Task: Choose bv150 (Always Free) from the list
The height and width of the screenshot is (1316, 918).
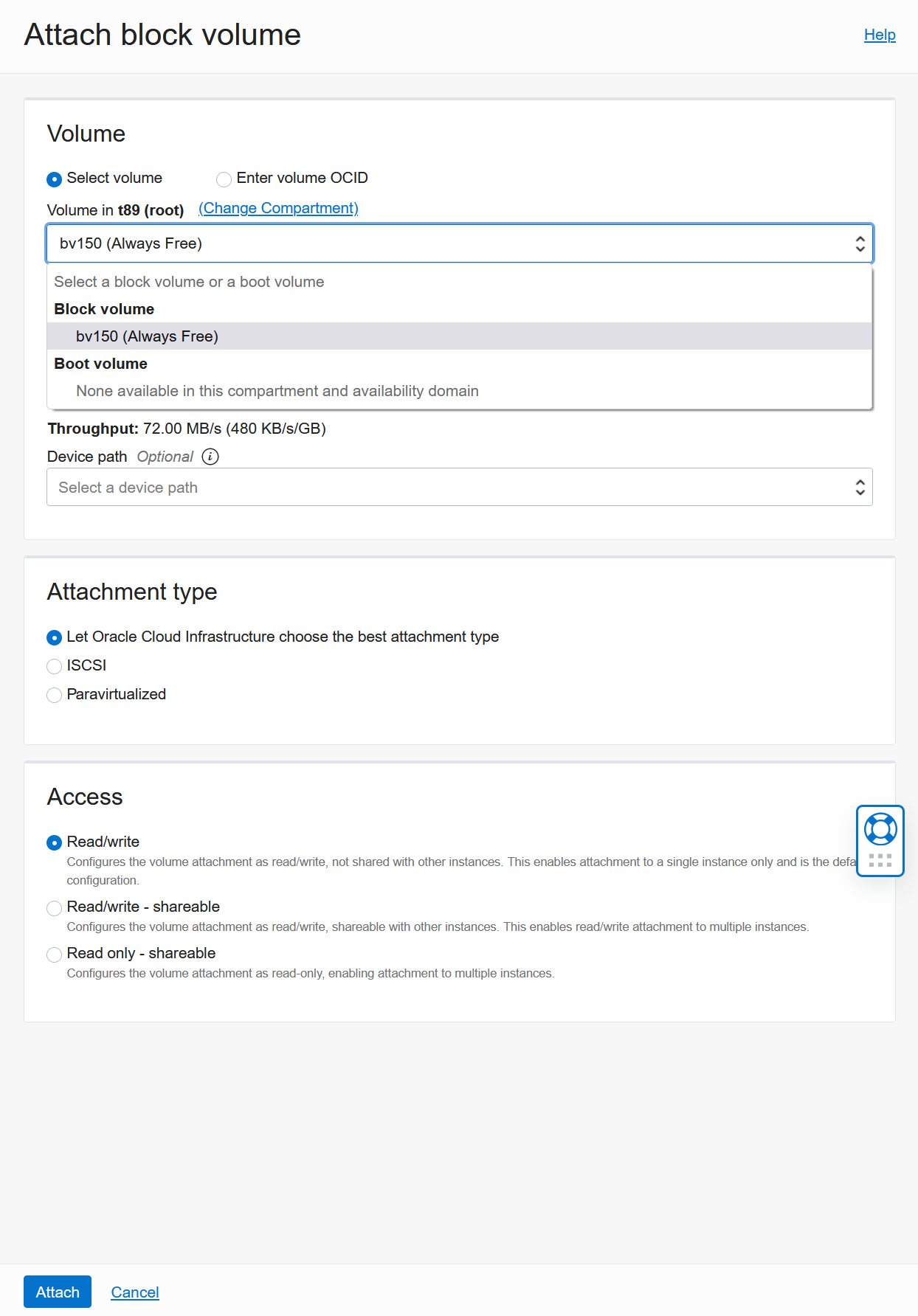Action: click(x=148, y=336)
